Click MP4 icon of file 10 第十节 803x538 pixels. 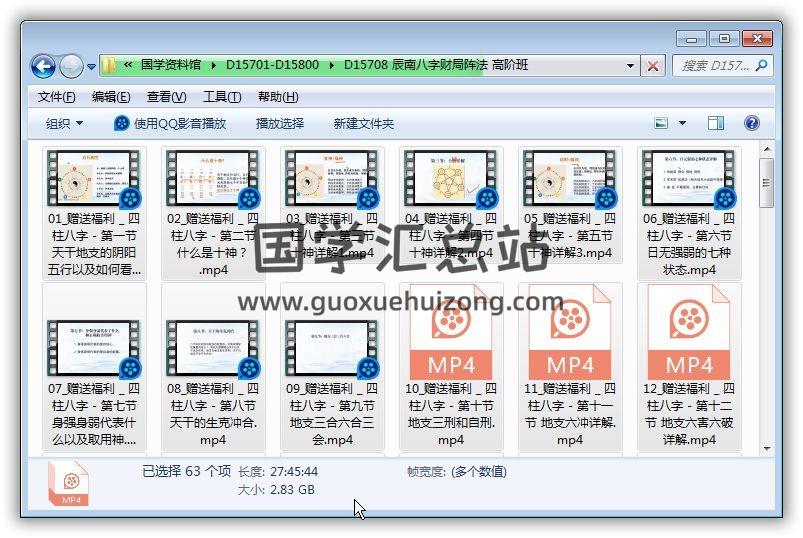[451, 332]
